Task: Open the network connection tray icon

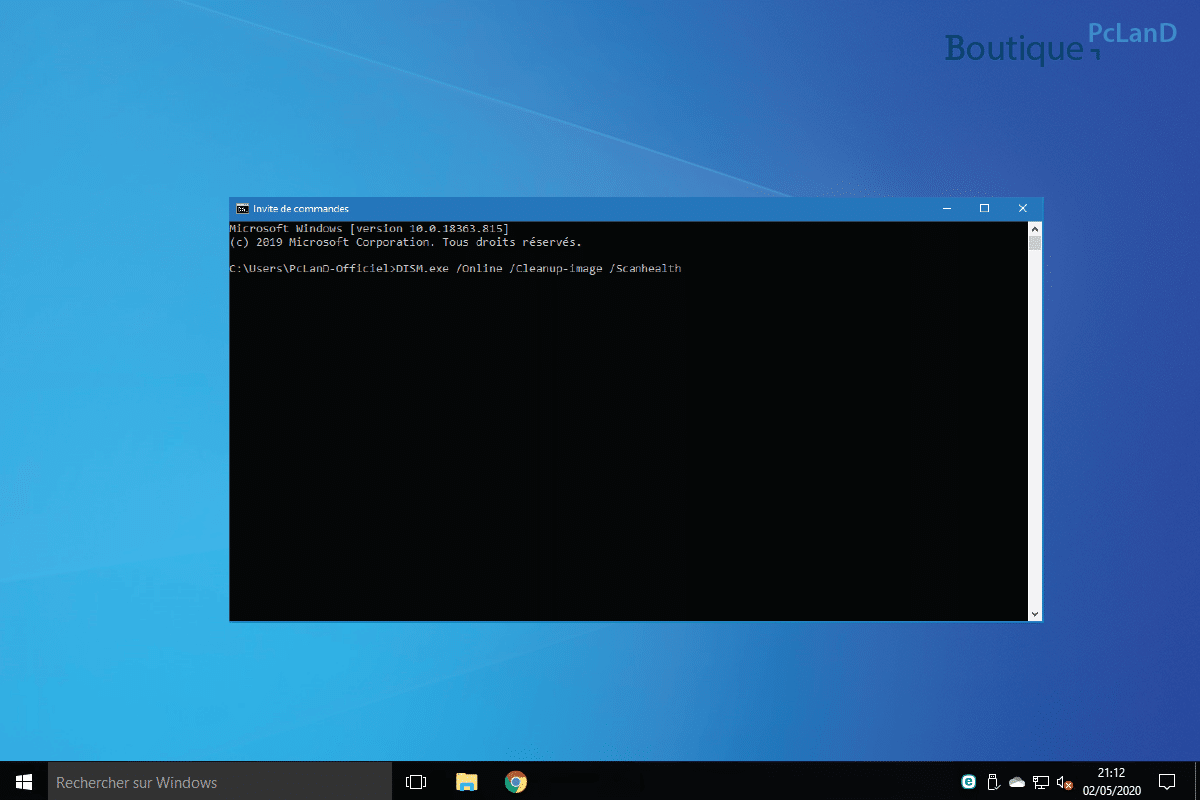Action: point(1041,781)
